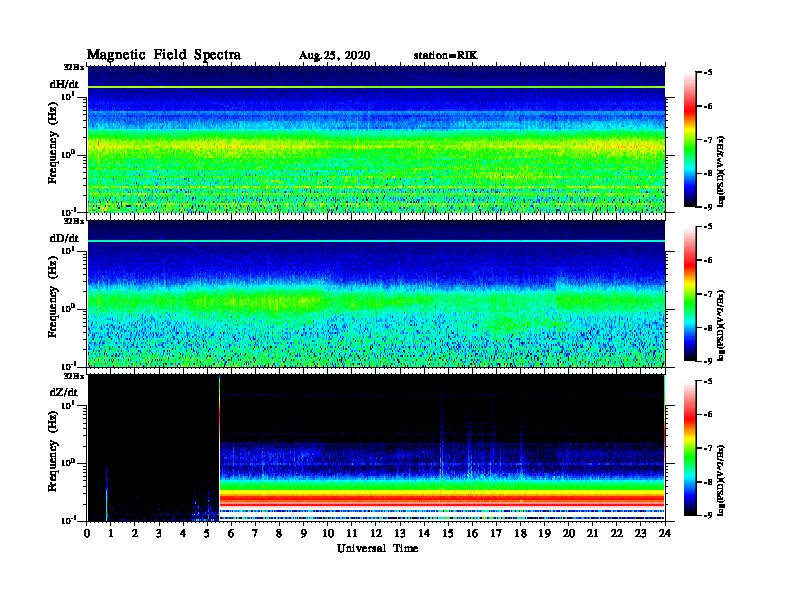
Task: Click hour tick '2' on time axis
Action: [x=135, y=533]
